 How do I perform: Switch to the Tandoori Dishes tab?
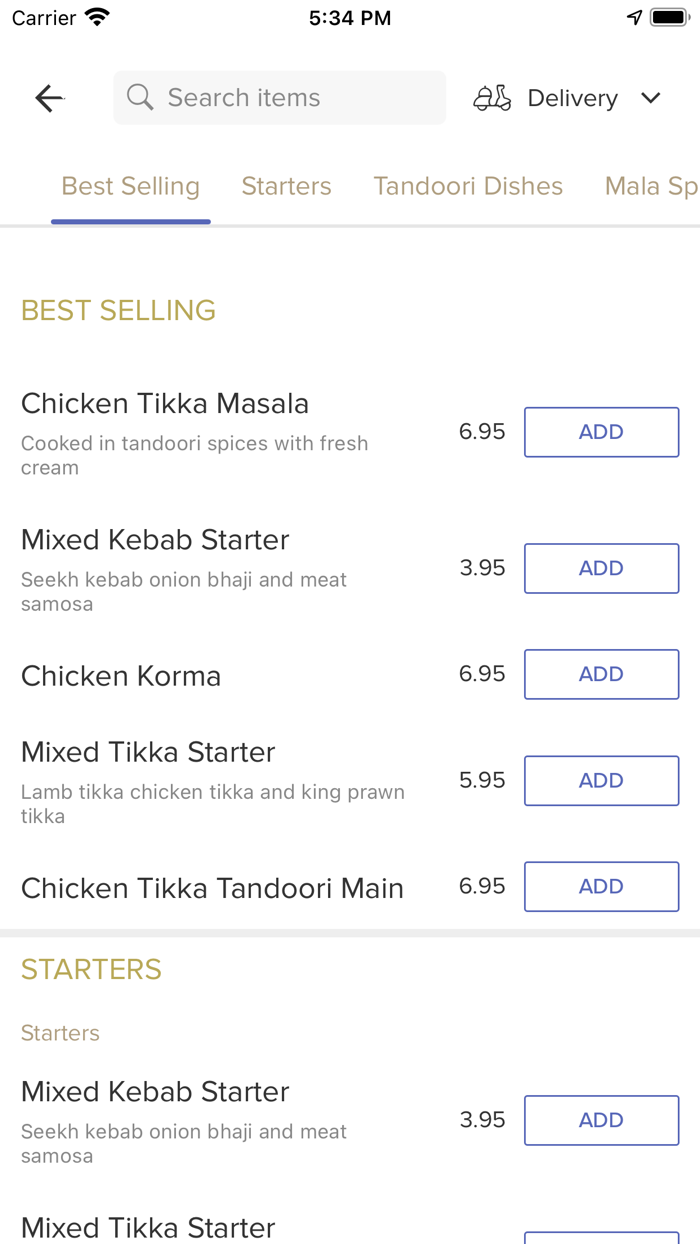[468, 186]
